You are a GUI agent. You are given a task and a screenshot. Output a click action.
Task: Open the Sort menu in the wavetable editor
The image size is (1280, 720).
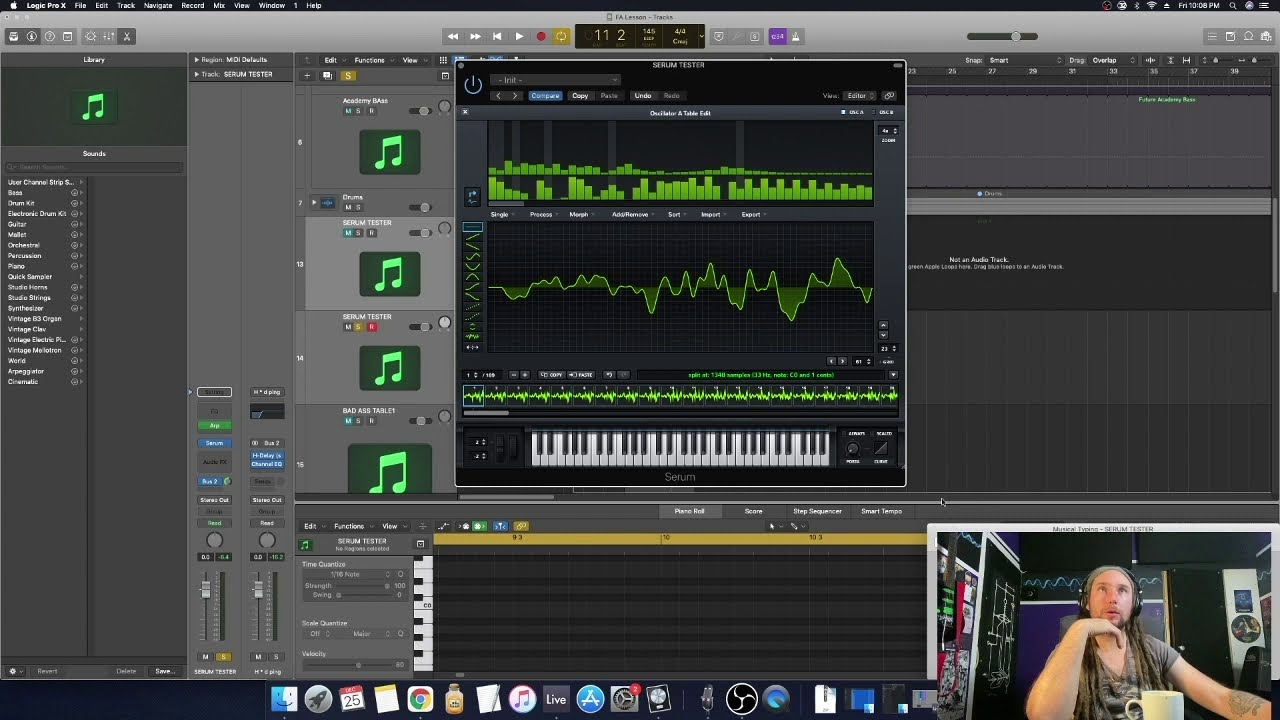coord(675,214)
